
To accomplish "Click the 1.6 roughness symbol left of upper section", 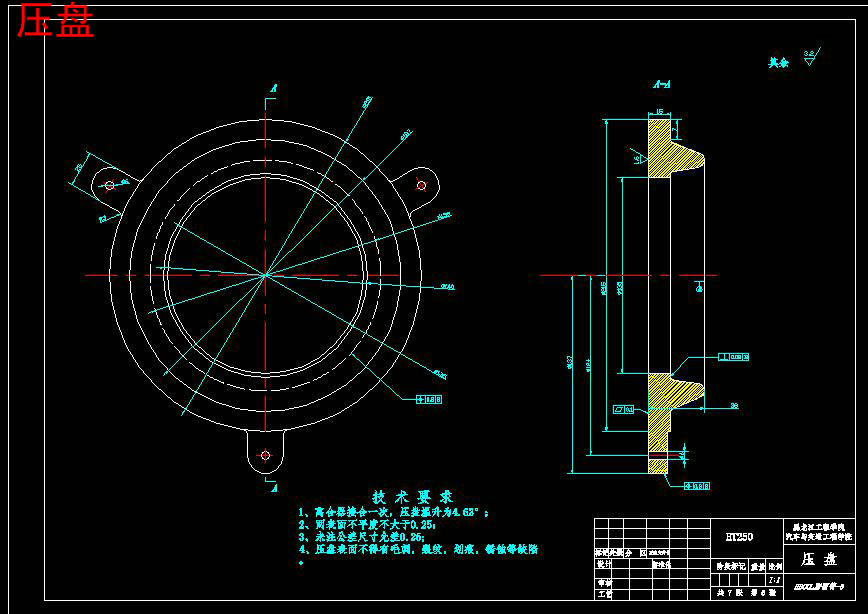I will click(638, 157).
